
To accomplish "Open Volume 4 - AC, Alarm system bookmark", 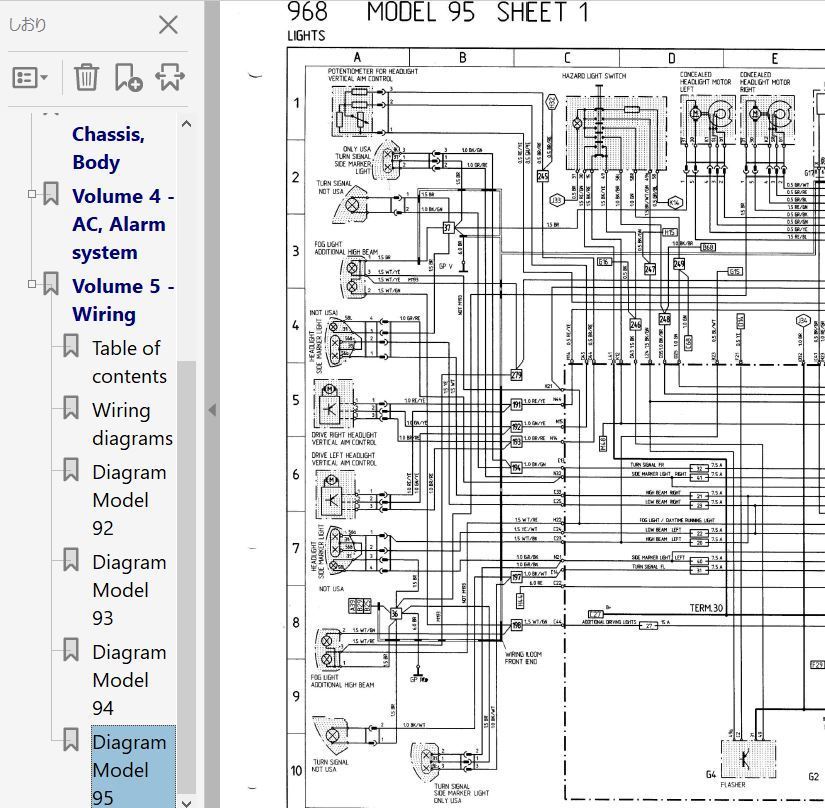I will tap(123, 225).
